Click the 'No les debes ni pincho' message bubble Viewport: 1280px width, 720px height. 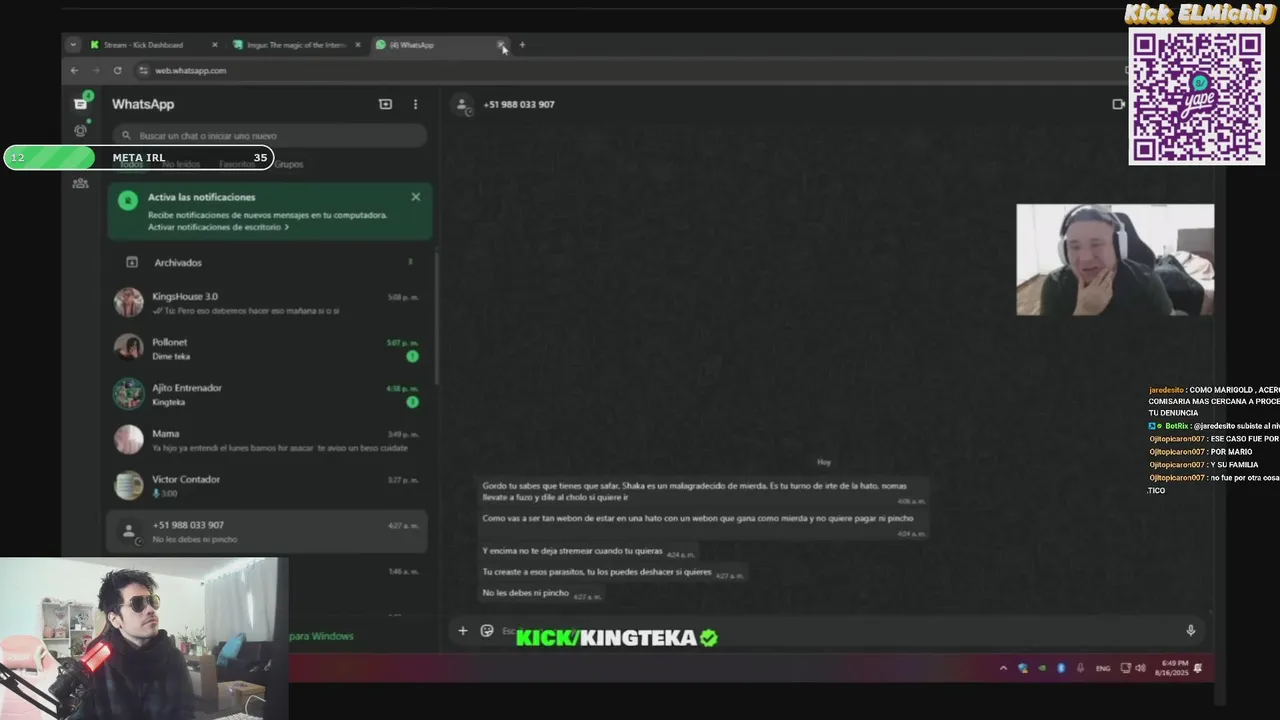tap(541, 594)
